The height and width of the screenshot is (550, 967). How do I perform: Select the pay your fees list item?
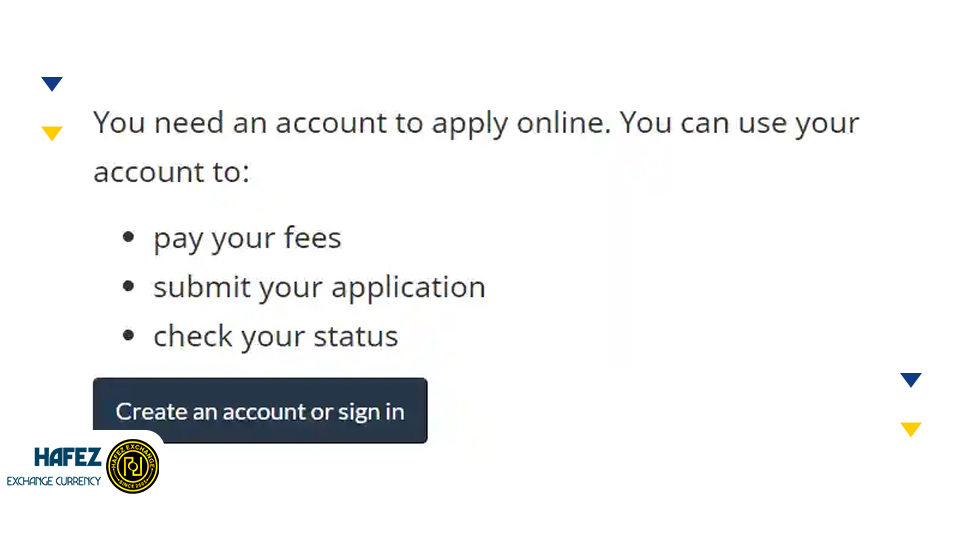pyautogui.click(x=247, y=238)
